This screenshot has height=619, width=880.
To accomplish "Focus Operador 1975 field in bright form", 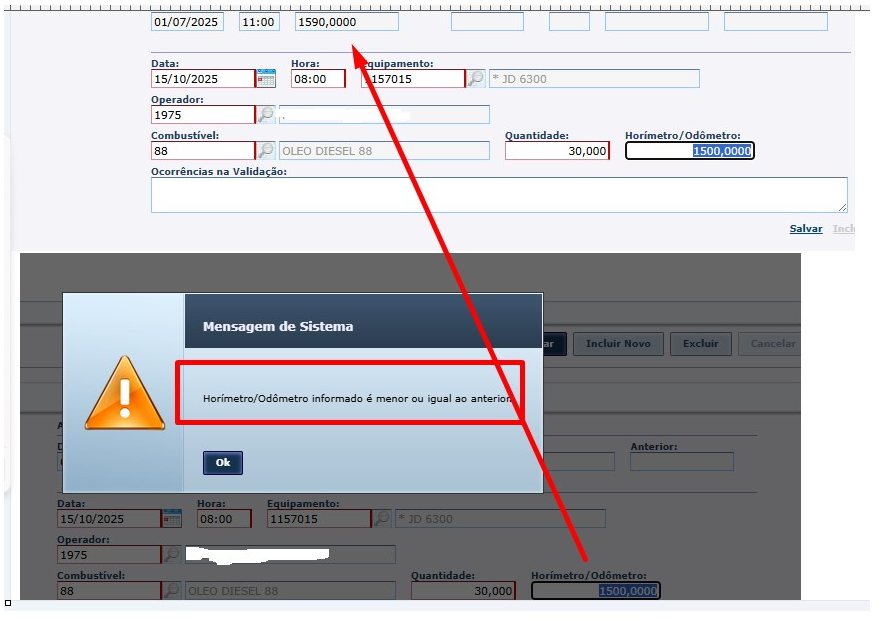I will [203, 114].
